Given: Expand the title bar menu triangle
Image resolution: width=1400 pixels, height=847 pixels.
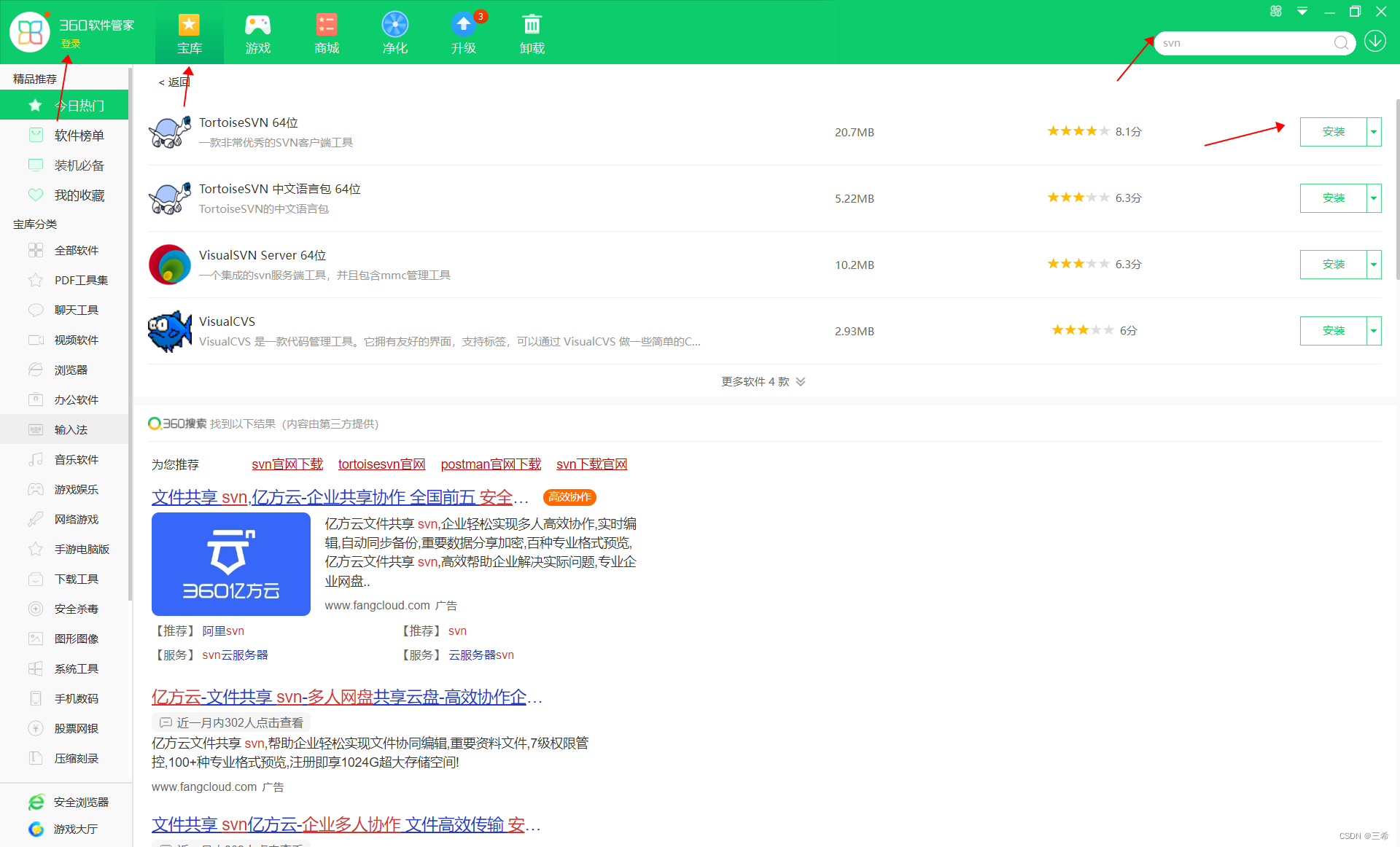Looking at the screenshot, I should pos(1302,11).
